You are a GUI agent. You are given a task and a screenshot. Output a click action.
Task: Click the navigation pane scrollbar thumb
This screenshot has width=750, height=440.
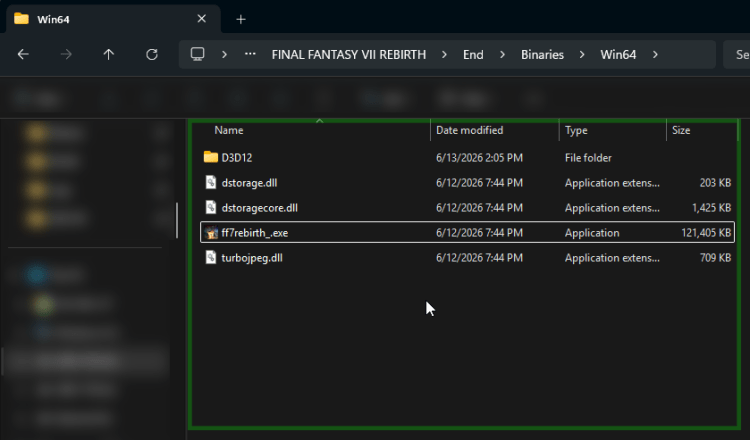point(177,220)
